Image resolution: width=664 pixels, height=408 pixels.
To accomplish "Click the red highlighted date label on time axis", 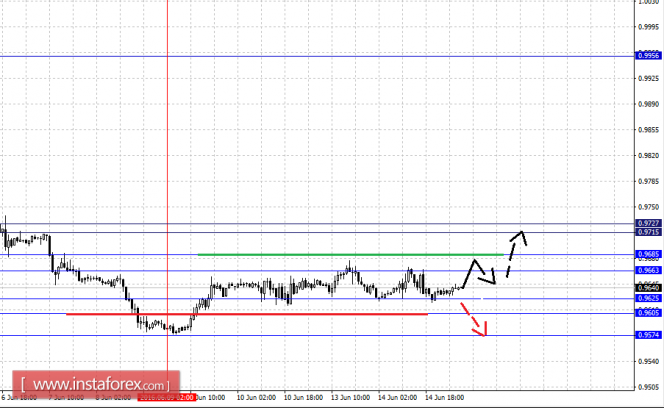I will [166, 397].
